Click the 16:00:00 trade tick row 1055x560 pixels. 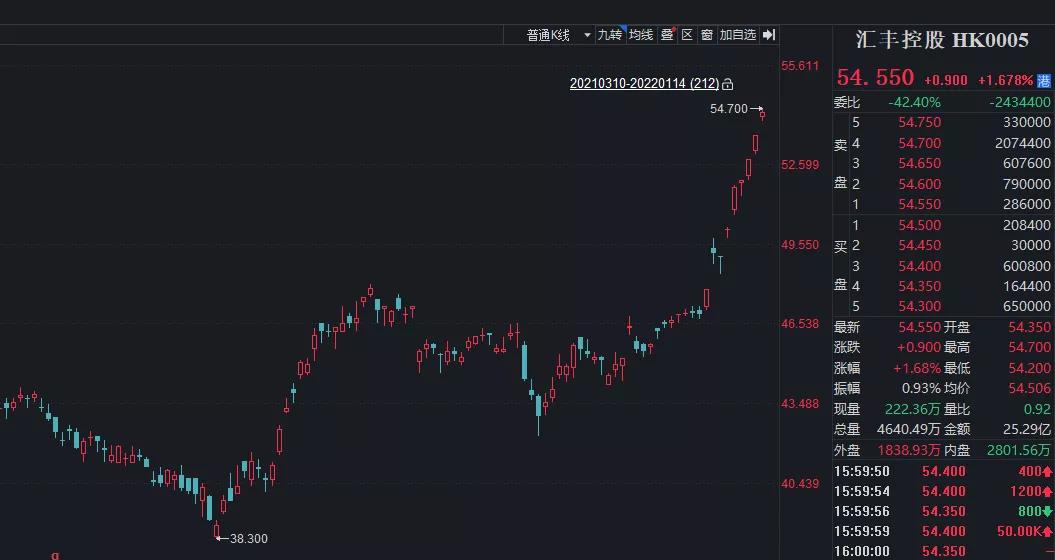943,552
